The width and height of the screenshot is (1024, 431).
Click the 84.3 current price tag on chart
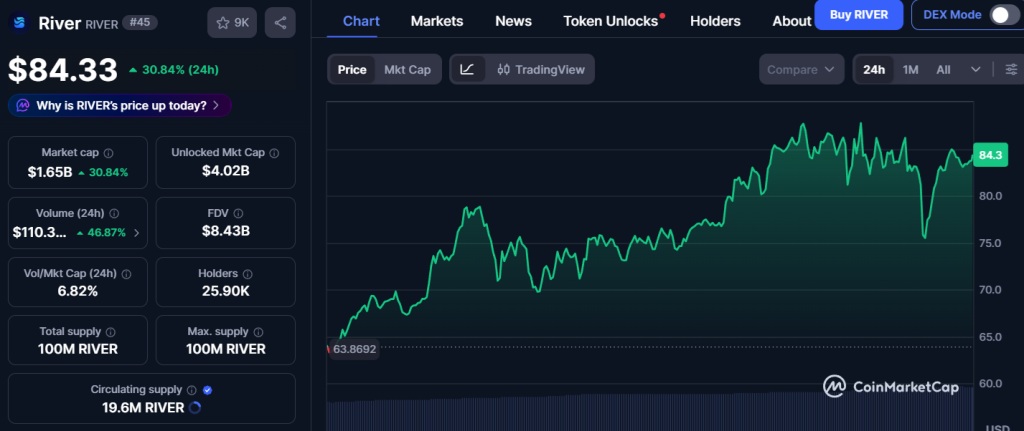(990, 155)
